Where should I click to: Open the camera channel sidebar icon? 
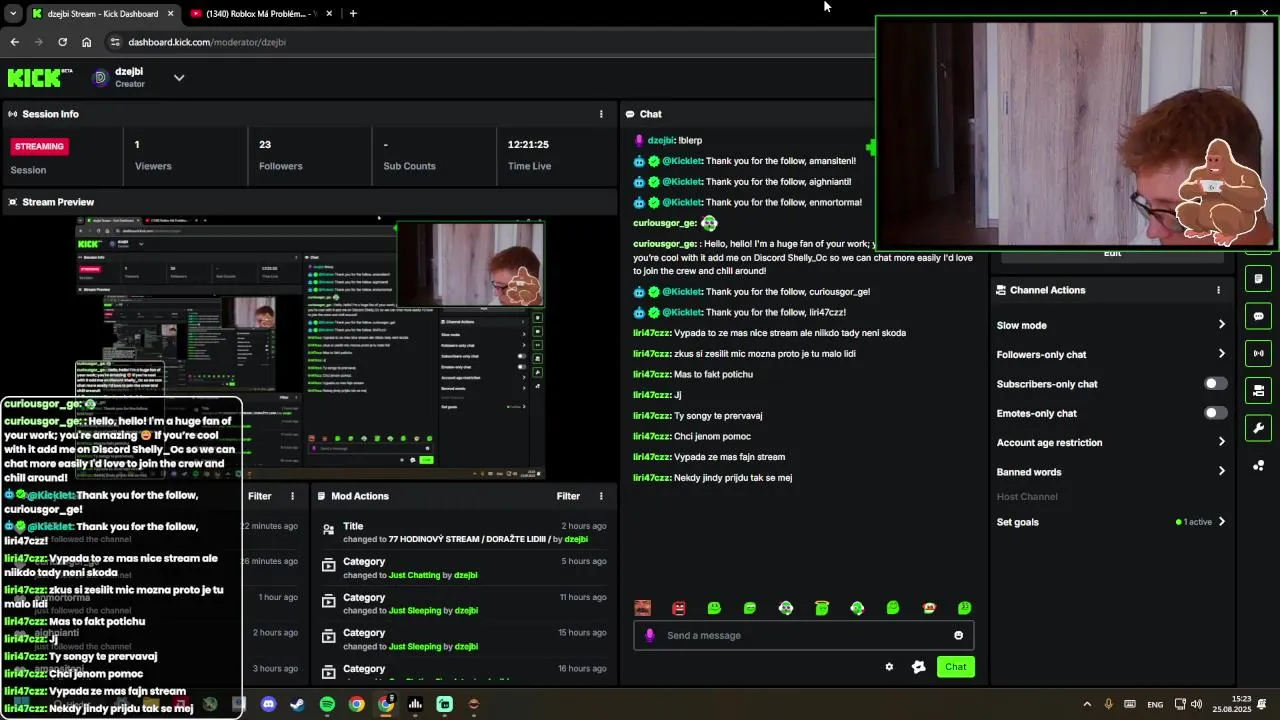coord(1258,390)
